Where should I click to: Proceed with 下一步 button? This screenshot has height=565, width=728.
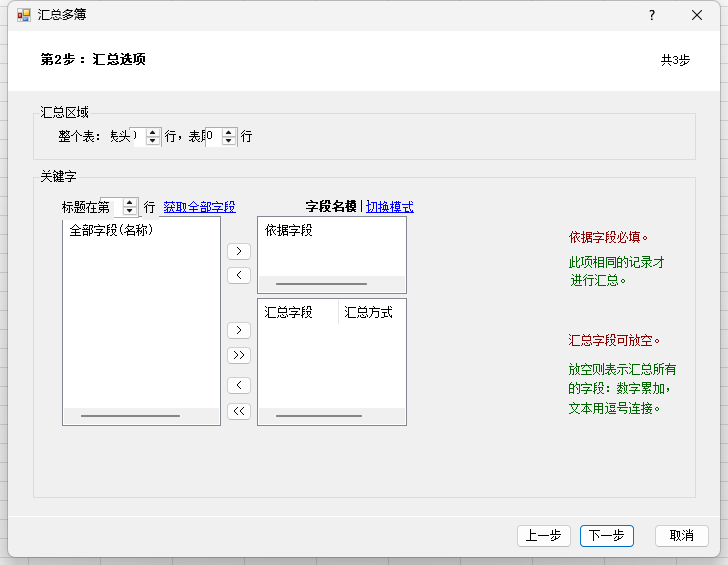[607, 536]
